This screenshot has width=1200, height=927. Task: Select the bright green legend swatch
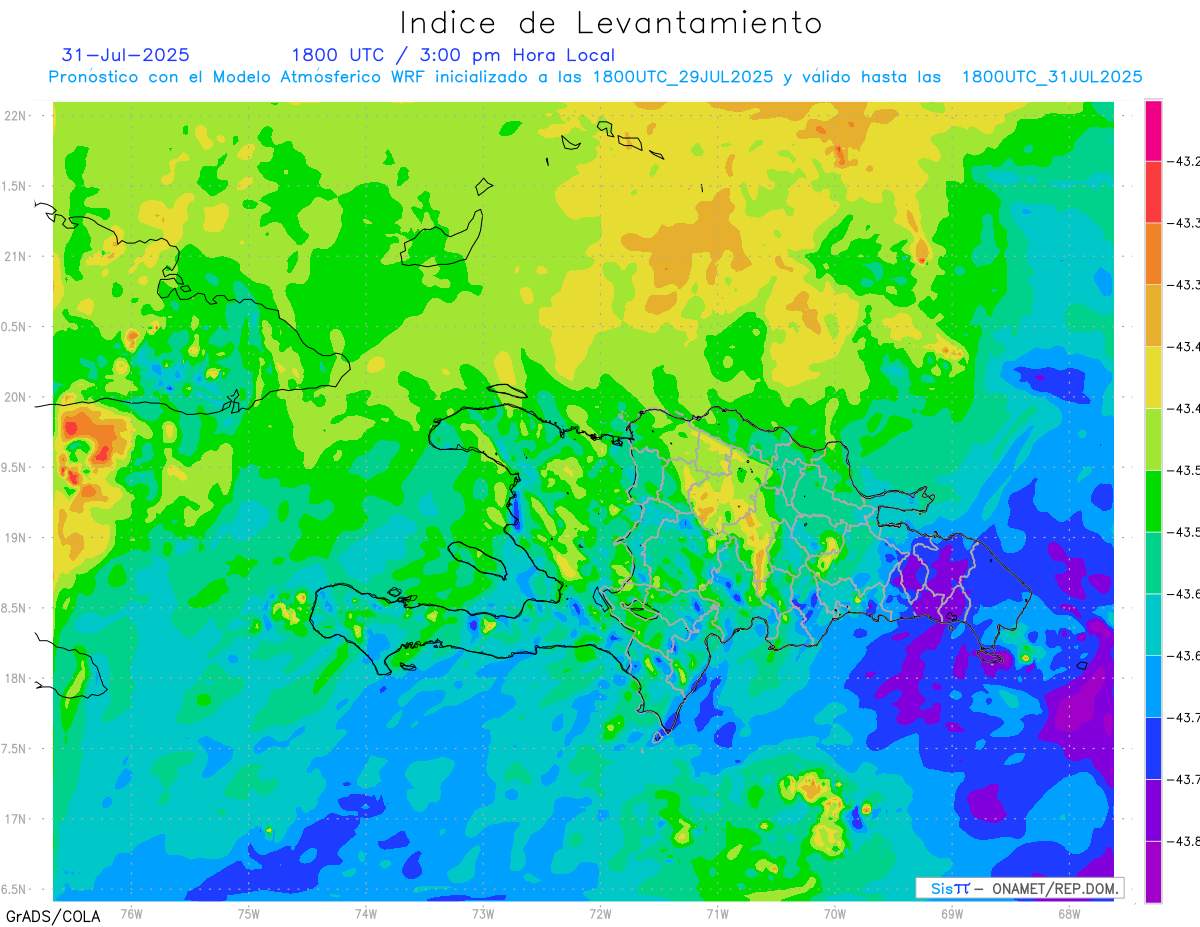[x=1153, y=500]
